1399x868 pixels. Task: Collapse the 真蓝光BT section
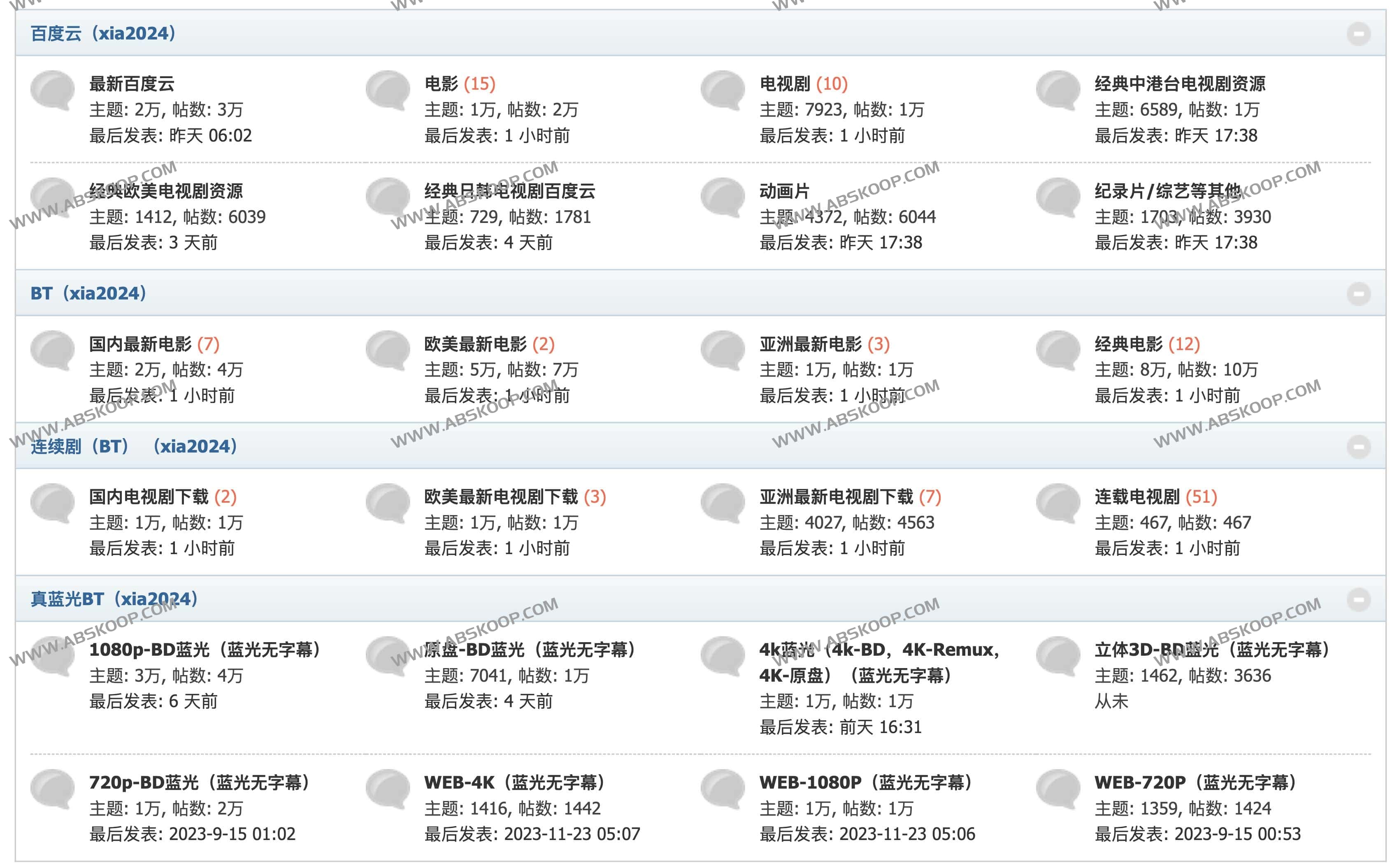[x=1358, y=599]
